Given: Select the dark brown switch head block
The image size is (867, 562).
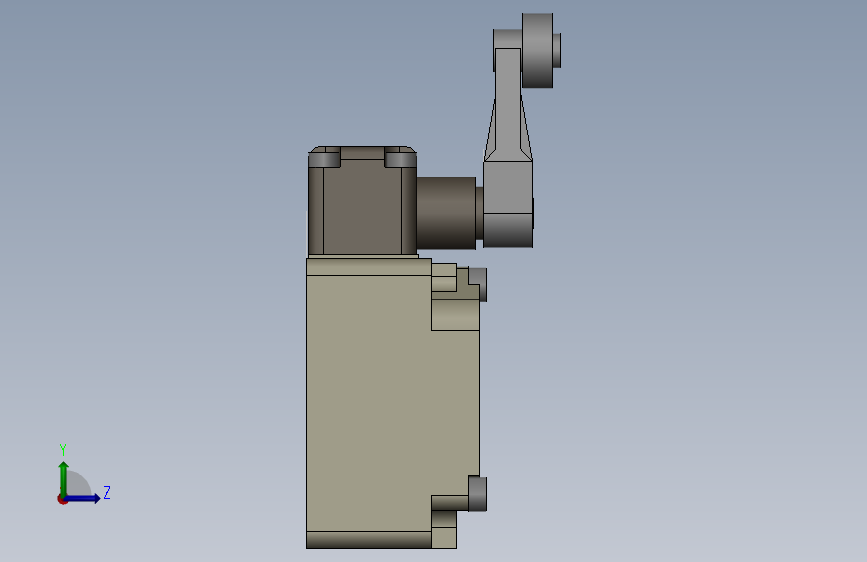Looking at the screenshot, I should (x=362, y=201).
